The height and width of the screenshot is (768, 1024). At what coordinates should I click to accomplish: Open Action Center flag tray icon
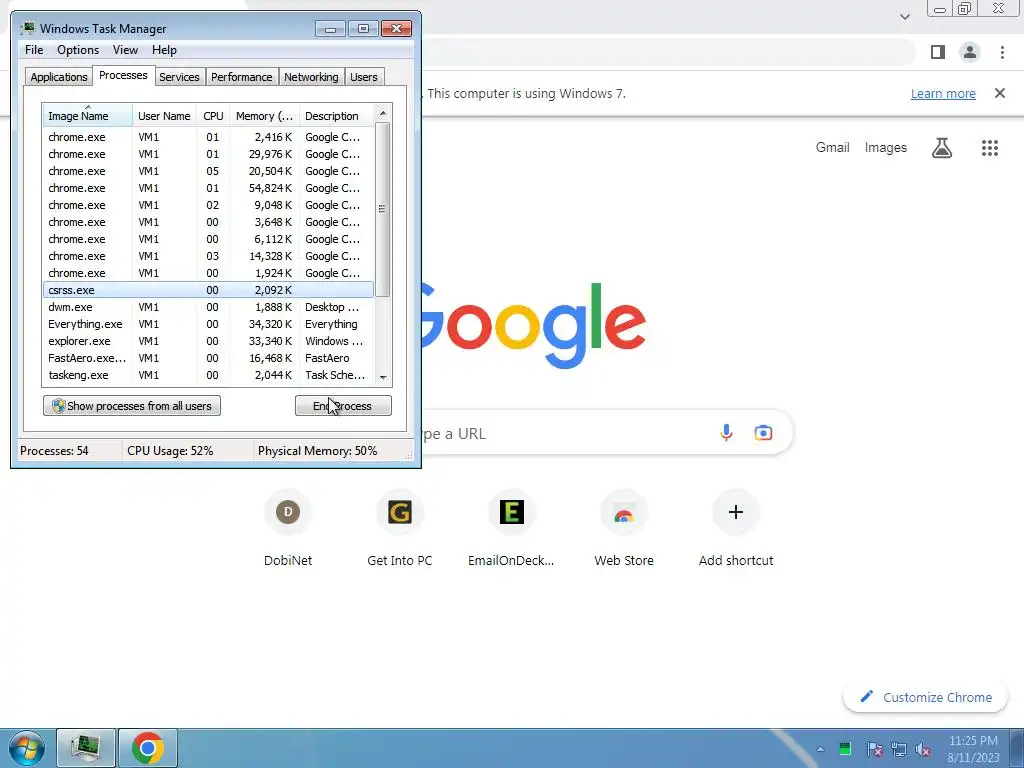(874, 749)
